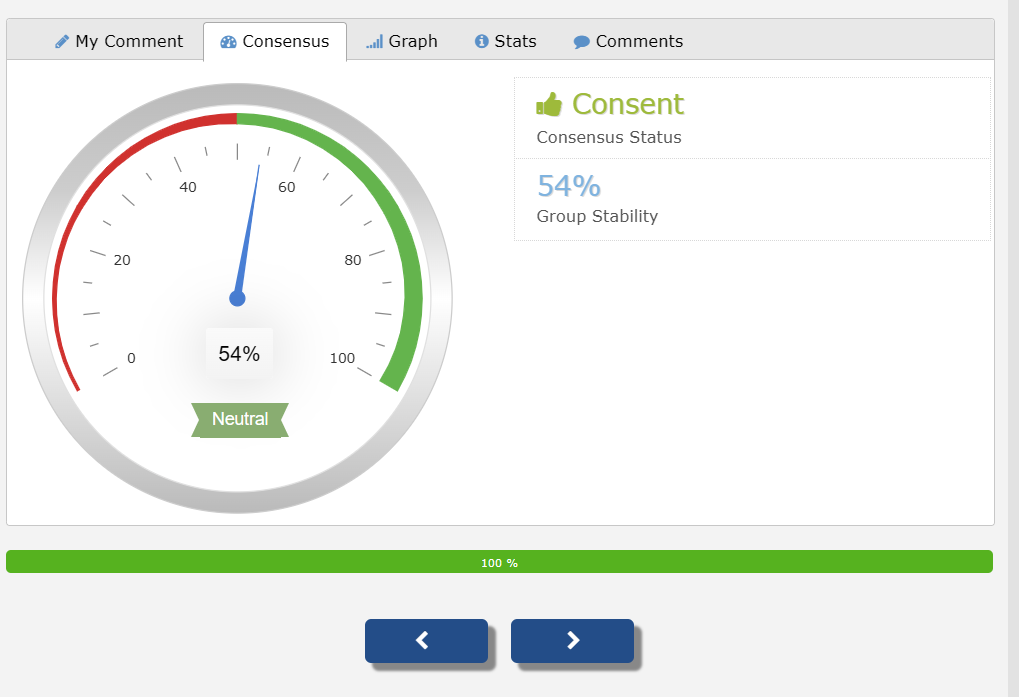Click the blue gauge needle hub
The width and height of the screenshot is (1019, 697).
(237, 298)
